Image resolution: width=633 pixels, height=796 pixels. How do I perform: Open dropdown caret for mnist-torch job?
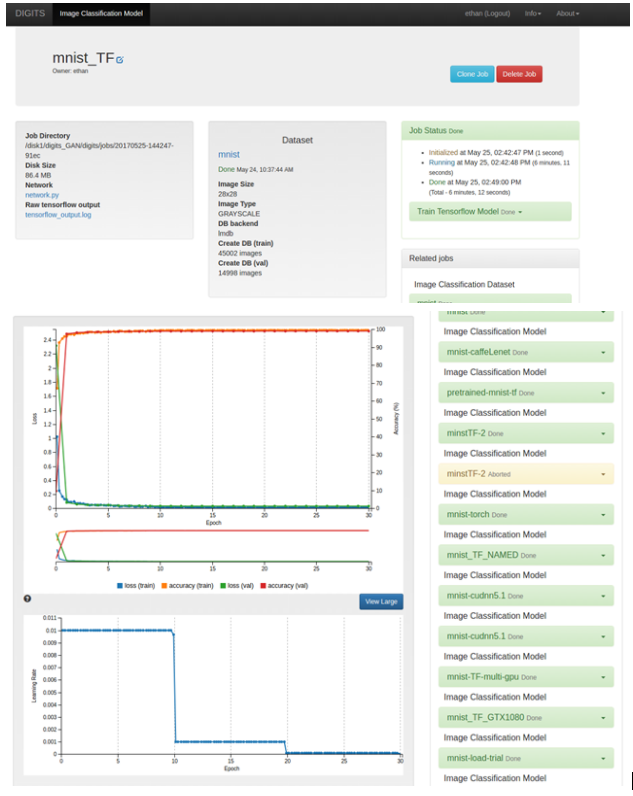(x=603, y=515)
